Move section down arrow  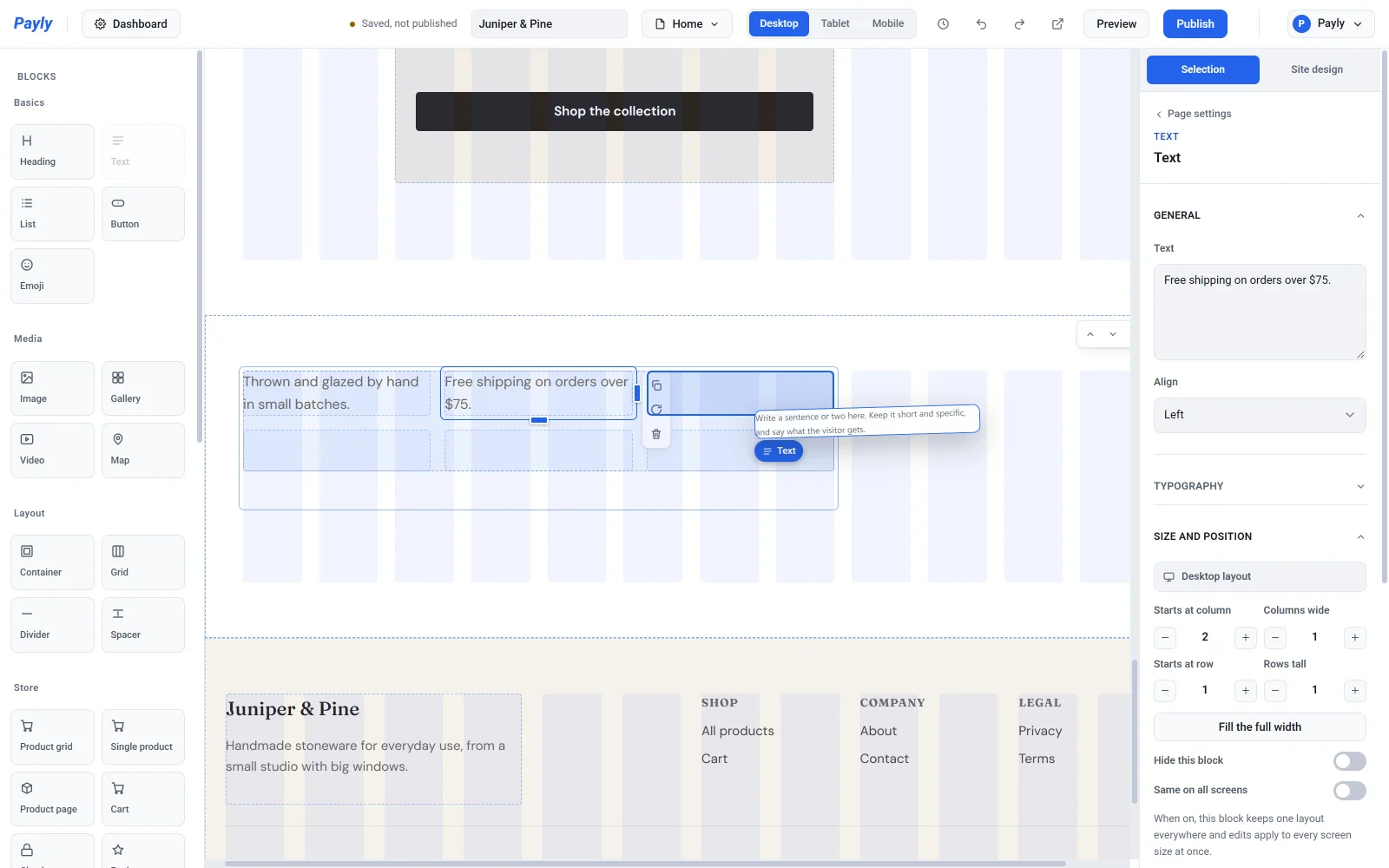[1113, 334]
